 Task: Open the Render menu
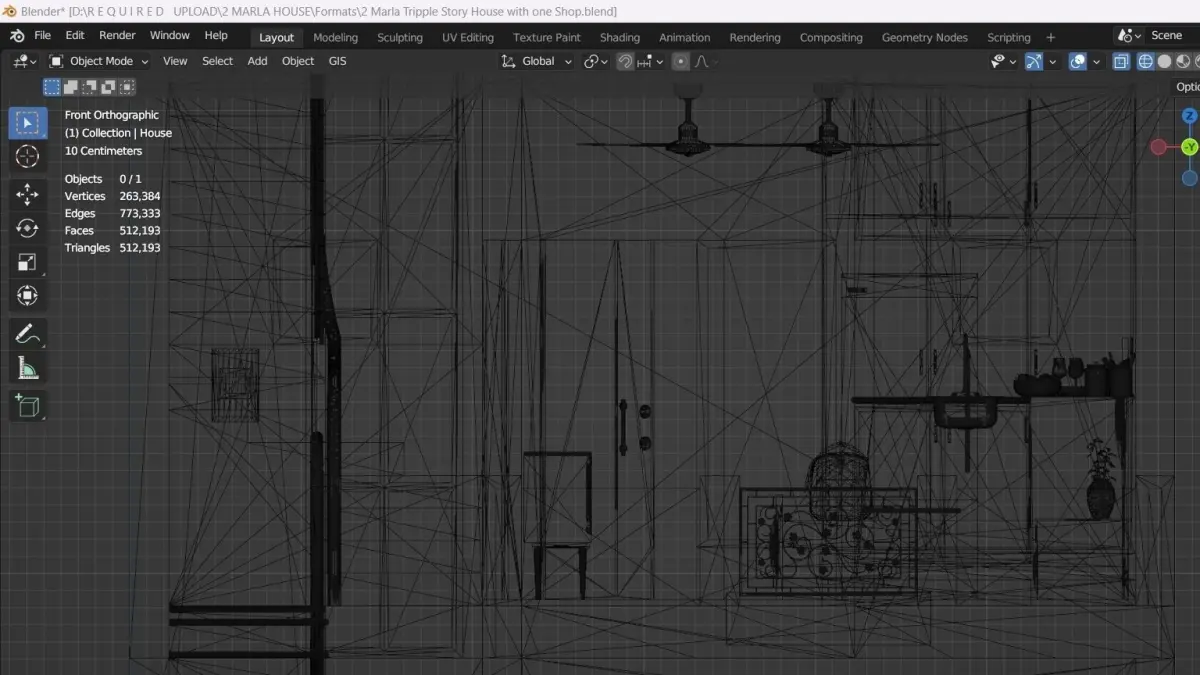117,35
